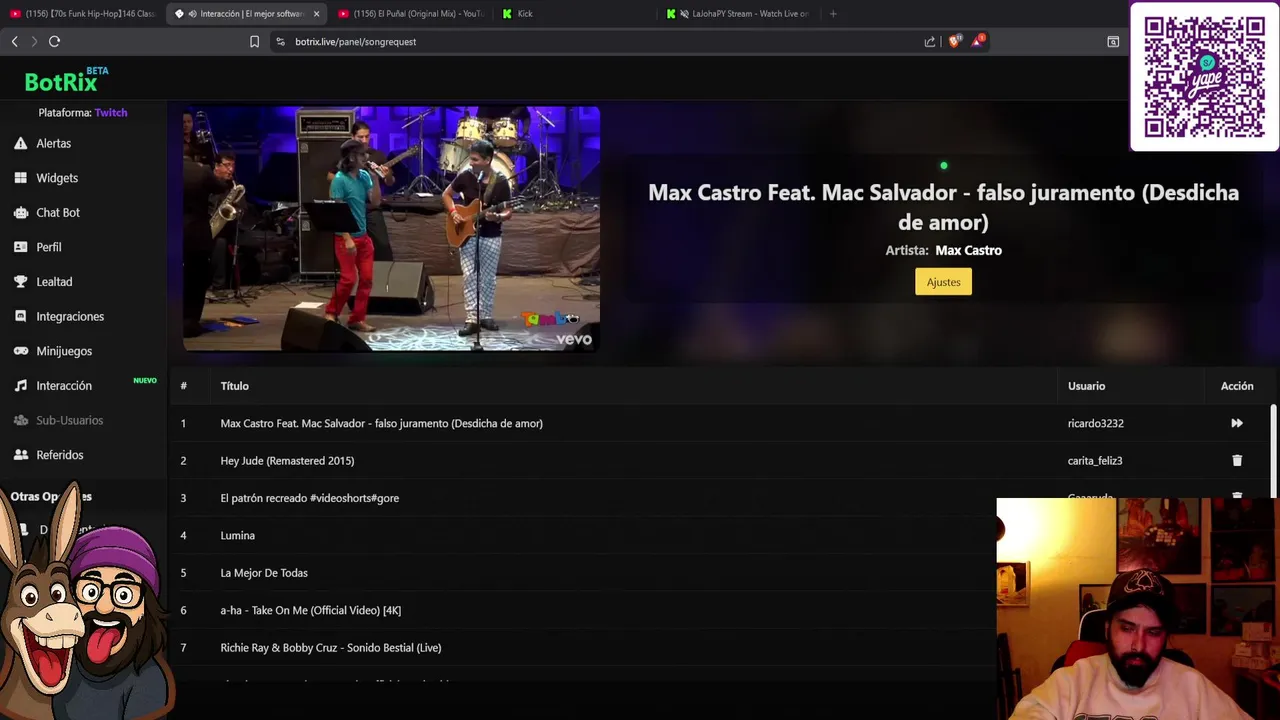The width and height of the screenshot is (1280, 720).
Task: Click the Perfil card icon
Action: point(20,247)
